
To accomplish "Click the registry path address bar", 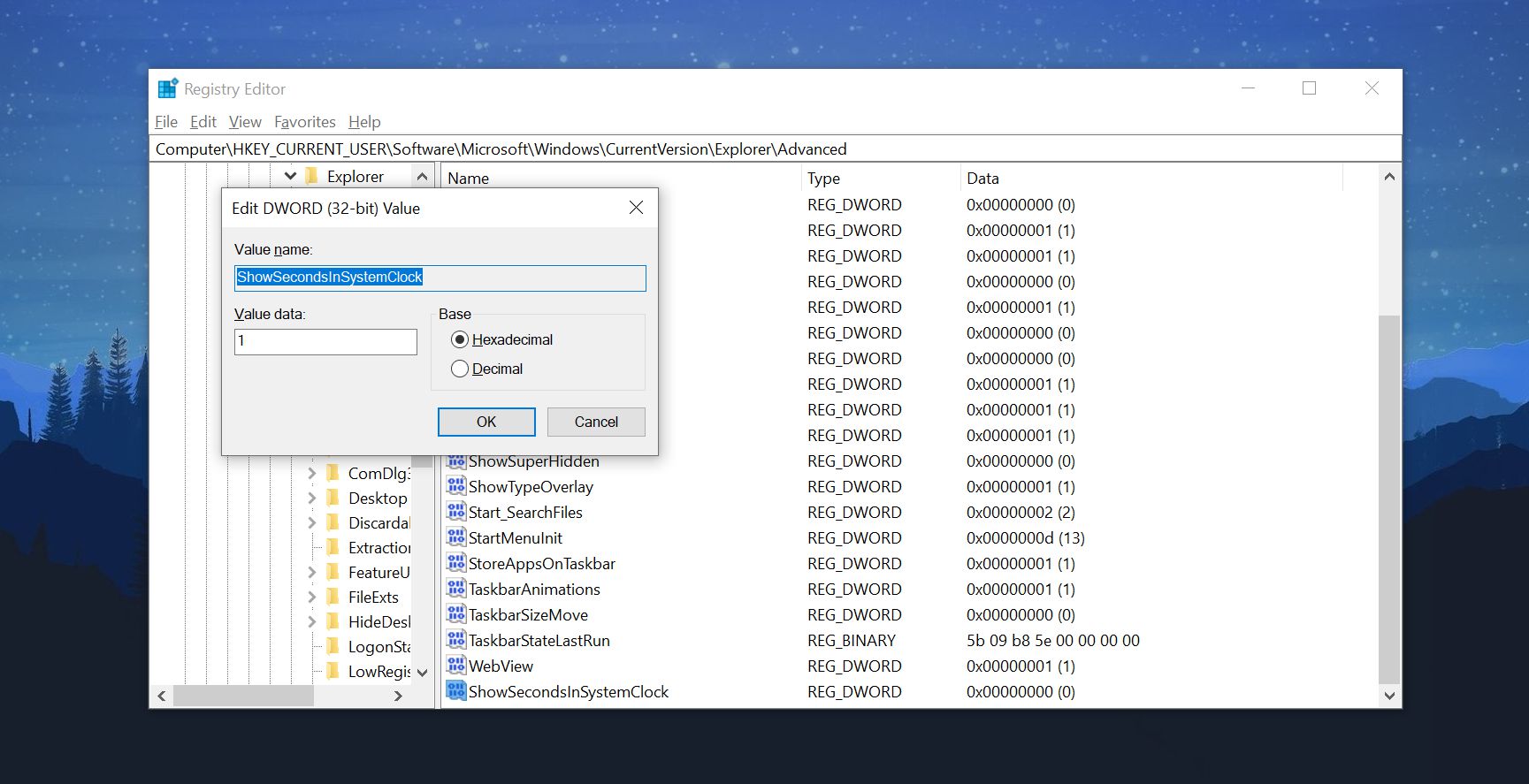I will [x=776, y=148].
